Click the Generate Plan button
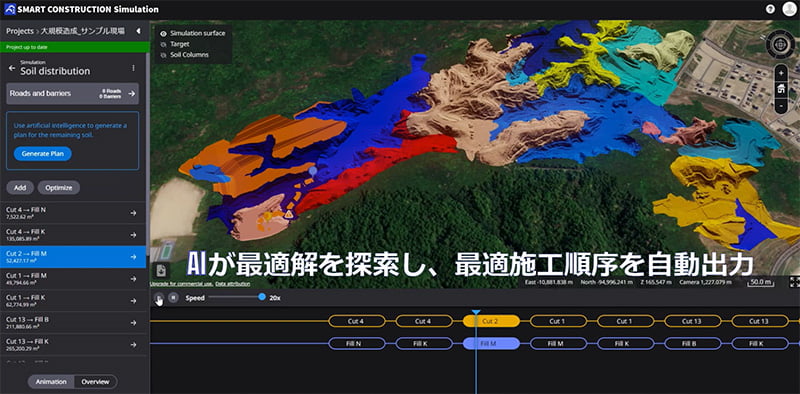This screenshot has height=394, width=800. pos(43,154)
